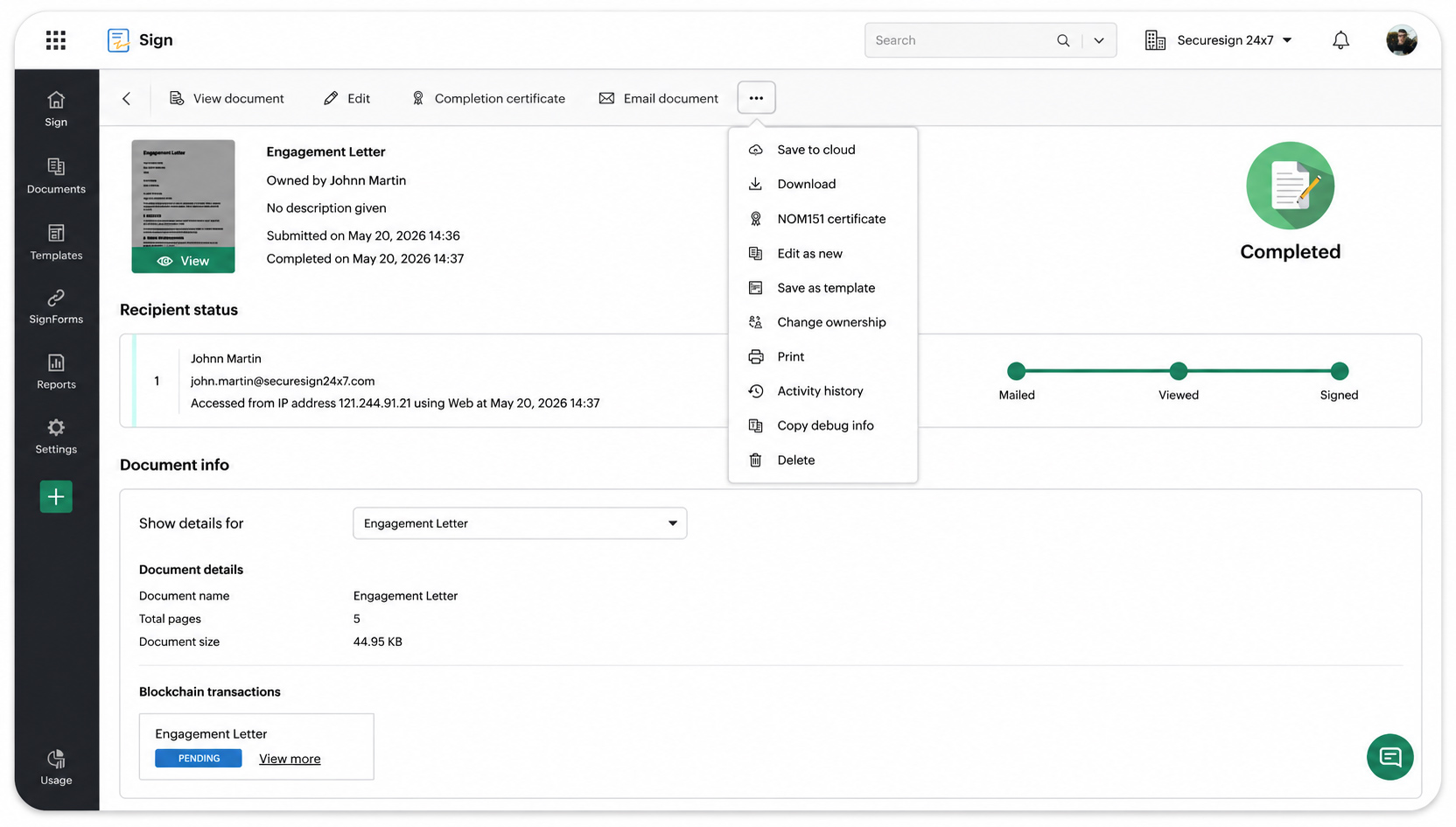Click the '44.95 KB' document size value
The width and height of the screenshot is (1456, 827).
click(378, 641)
